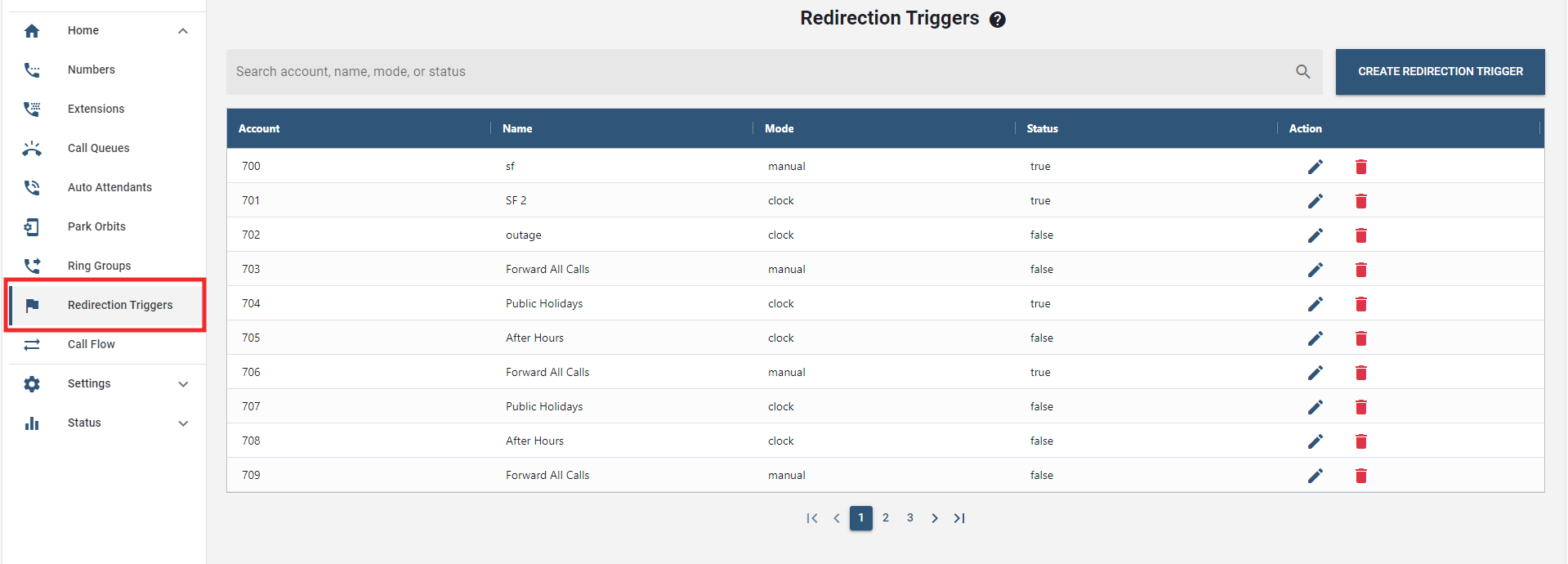Edit the Public Holidays trigger on account 704

tap(1315, 304)
